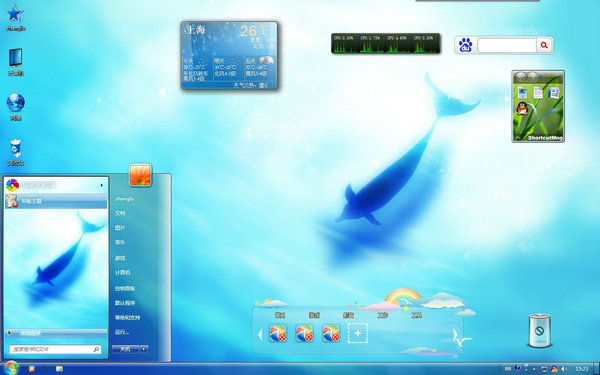
Task: Open Run... from the Start menu
Action: (x=122, y=332)
